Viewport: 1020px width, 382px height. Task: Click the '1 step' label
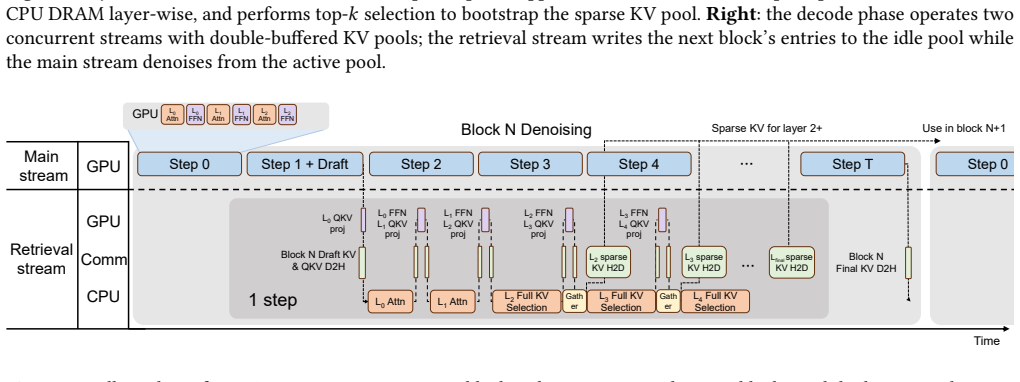tap(273, 301)
